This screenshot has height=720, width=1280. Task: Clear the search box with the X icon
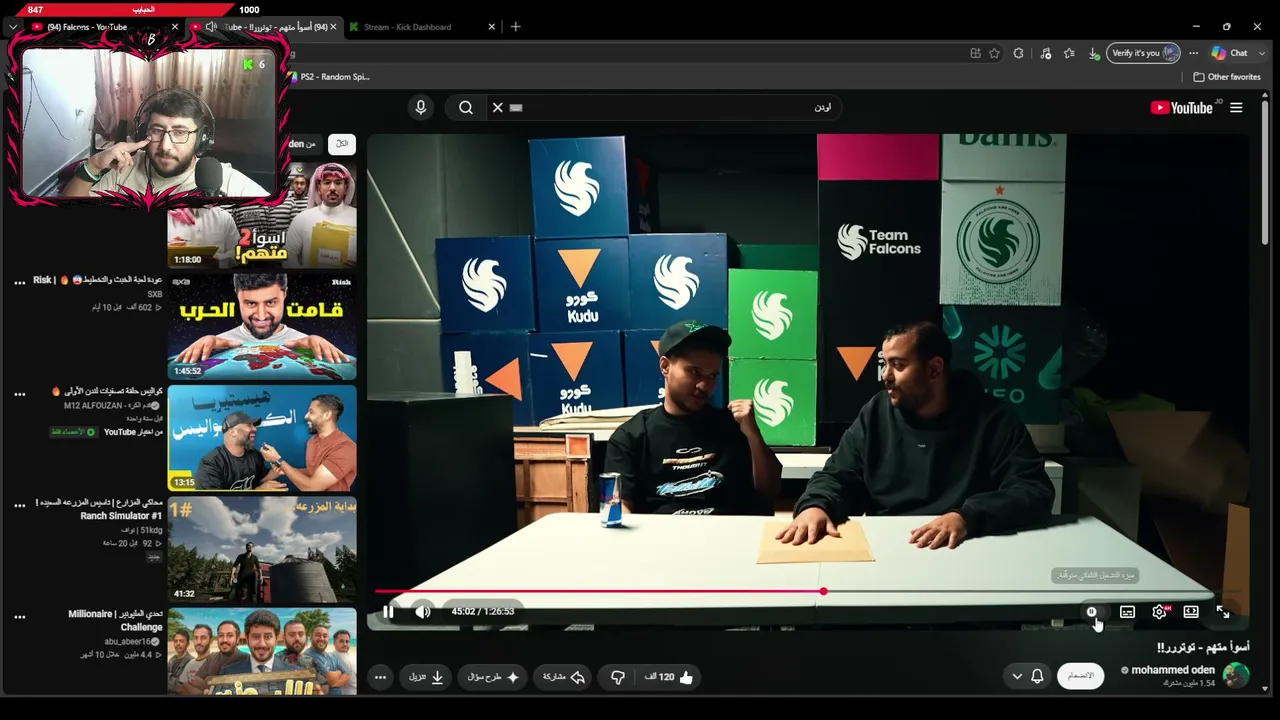(497, 107)
